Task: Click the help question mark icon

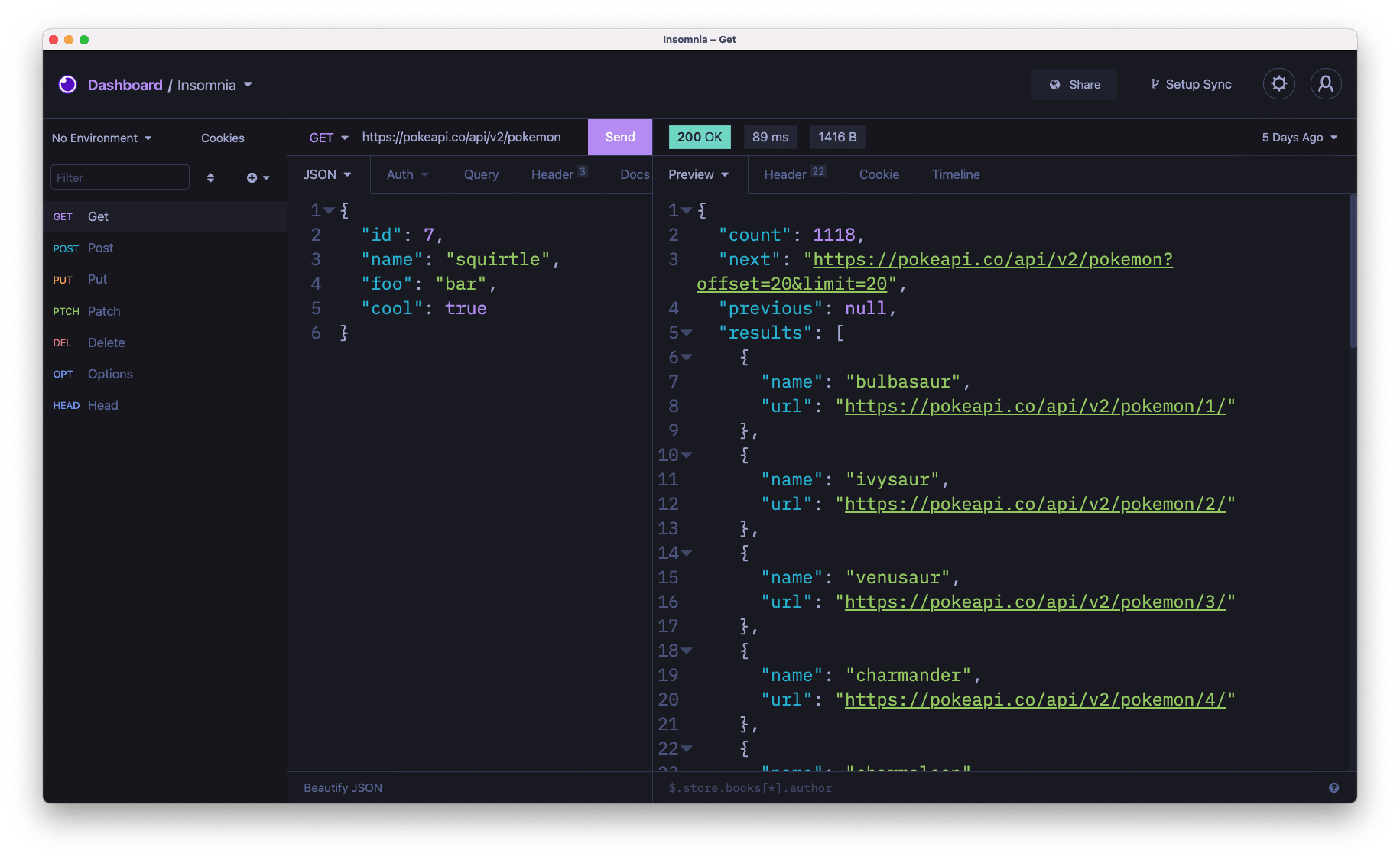Action: coord(1333,787)
